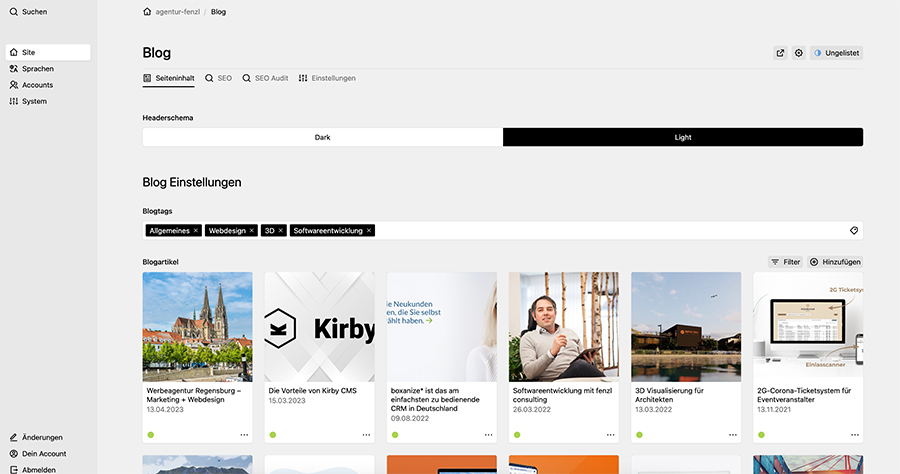Switch to the Seiteninhalt tab

(x=169, y=78)
